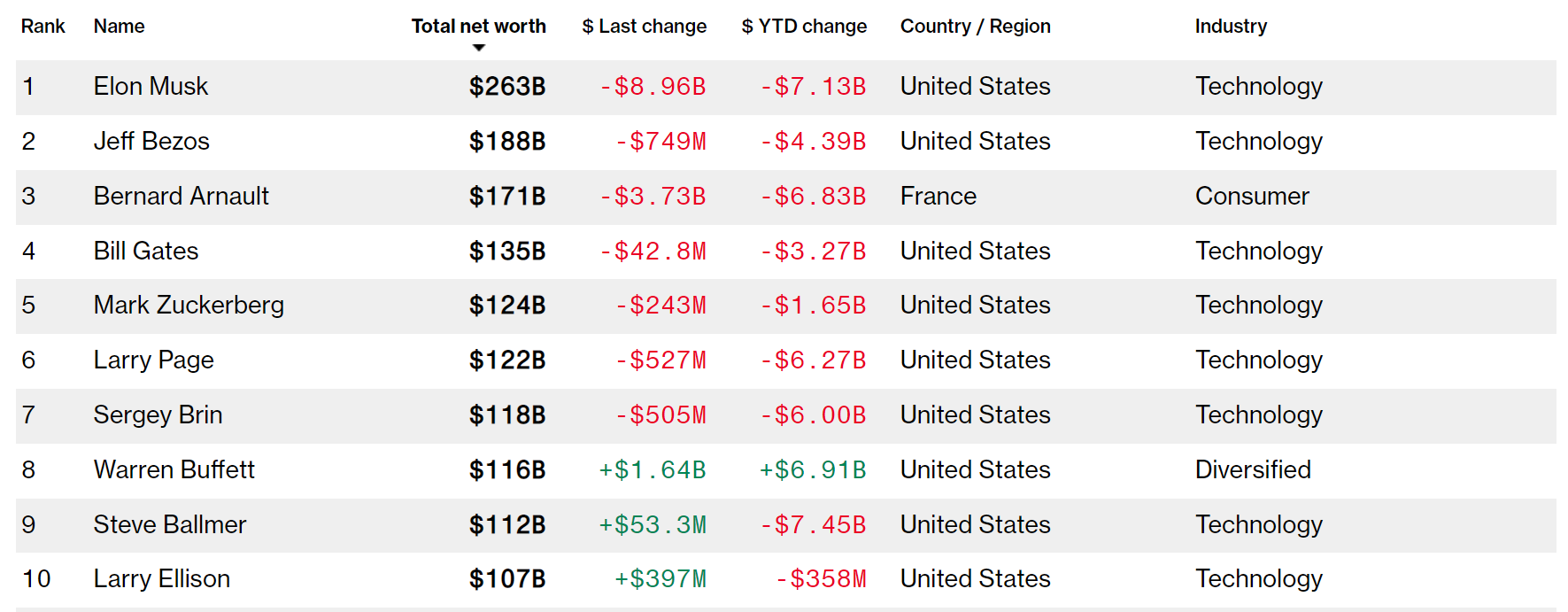This screenshot has width=1568, height=612.
Task: Open Larry Page's profile link
Action: (x=153, y=360)
